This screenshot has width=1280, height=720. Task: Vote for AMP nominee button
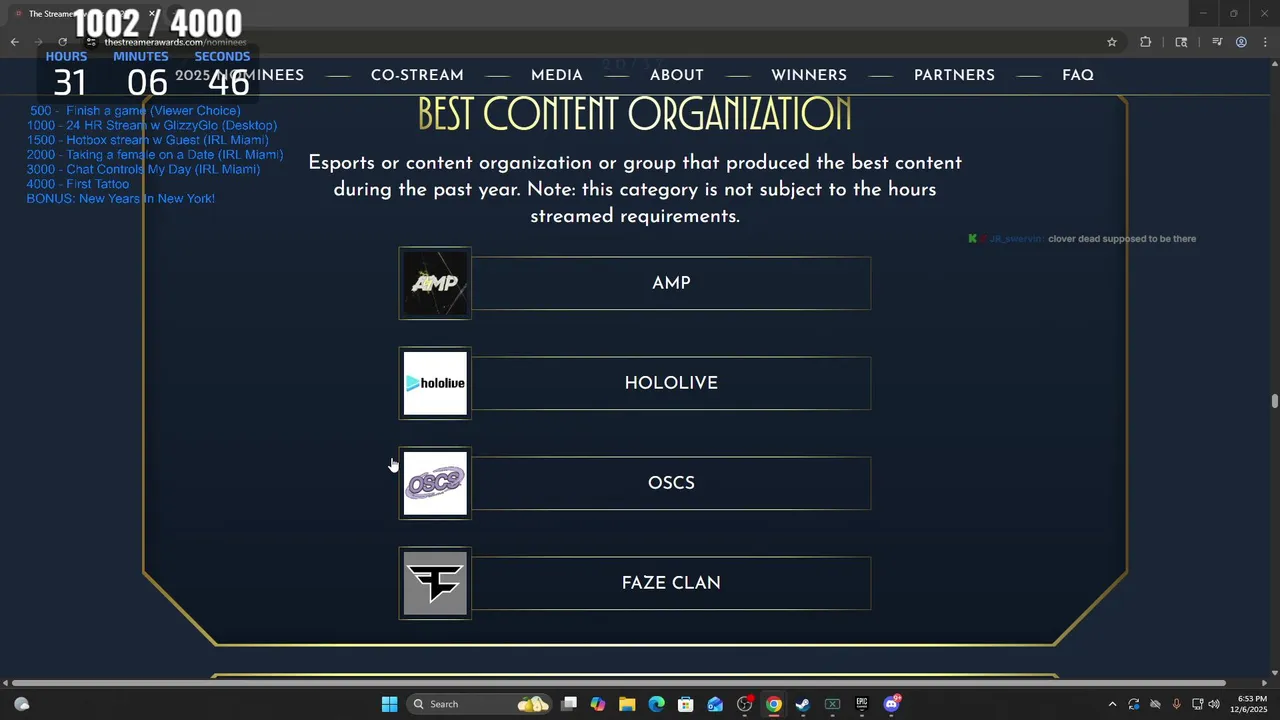point(671,283)
